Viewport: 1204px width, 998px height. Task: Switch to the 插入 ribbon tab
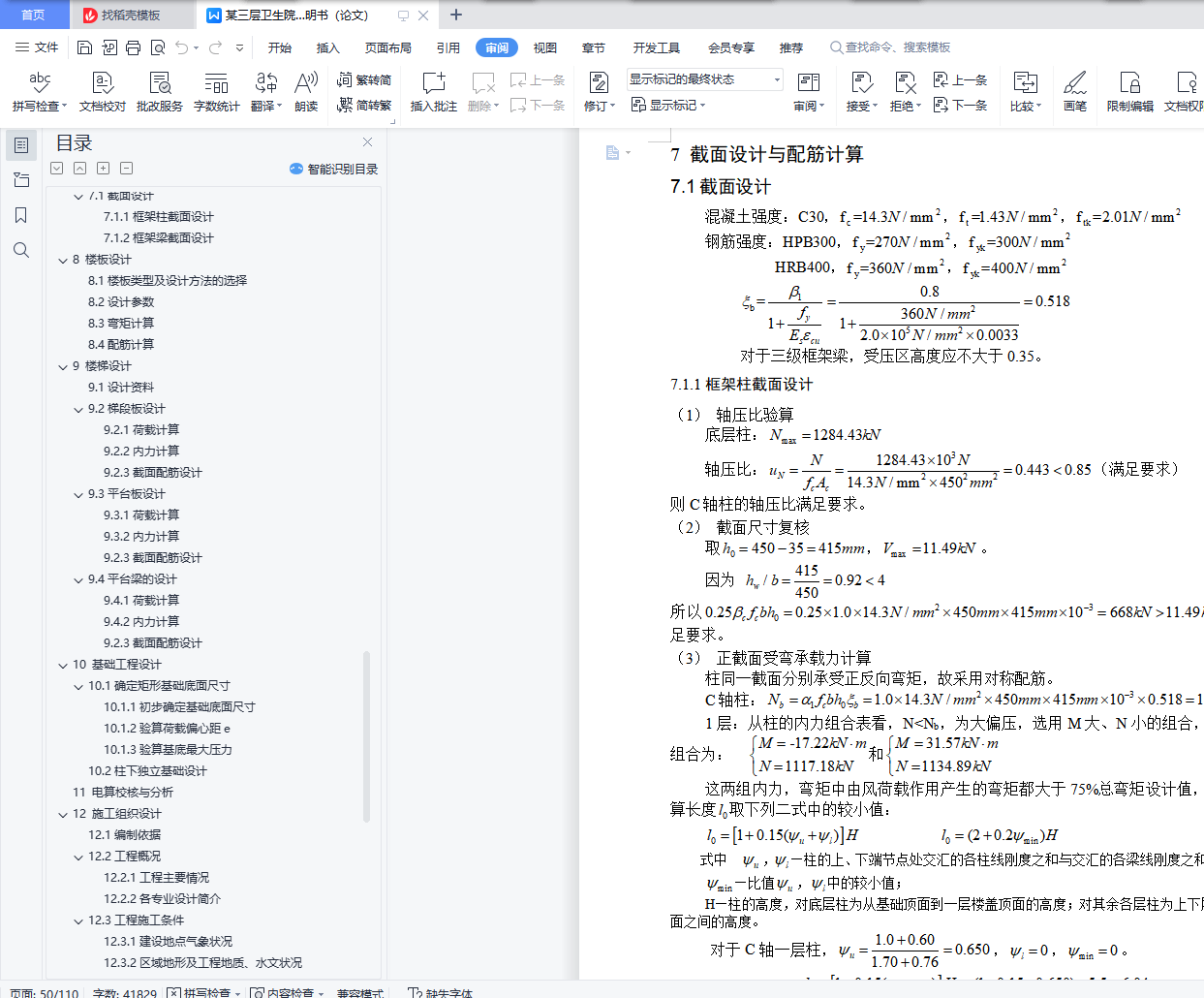click(328, 47)
